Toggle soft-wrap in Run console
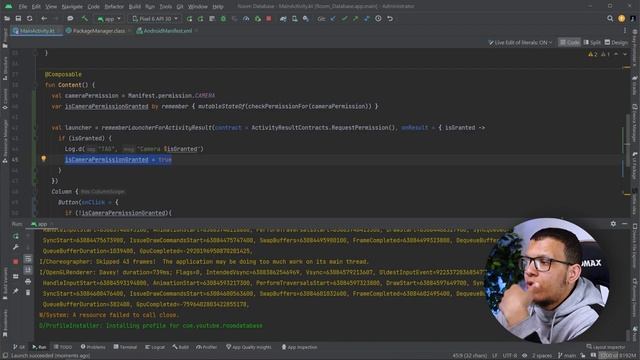 [x=28, y=258]
